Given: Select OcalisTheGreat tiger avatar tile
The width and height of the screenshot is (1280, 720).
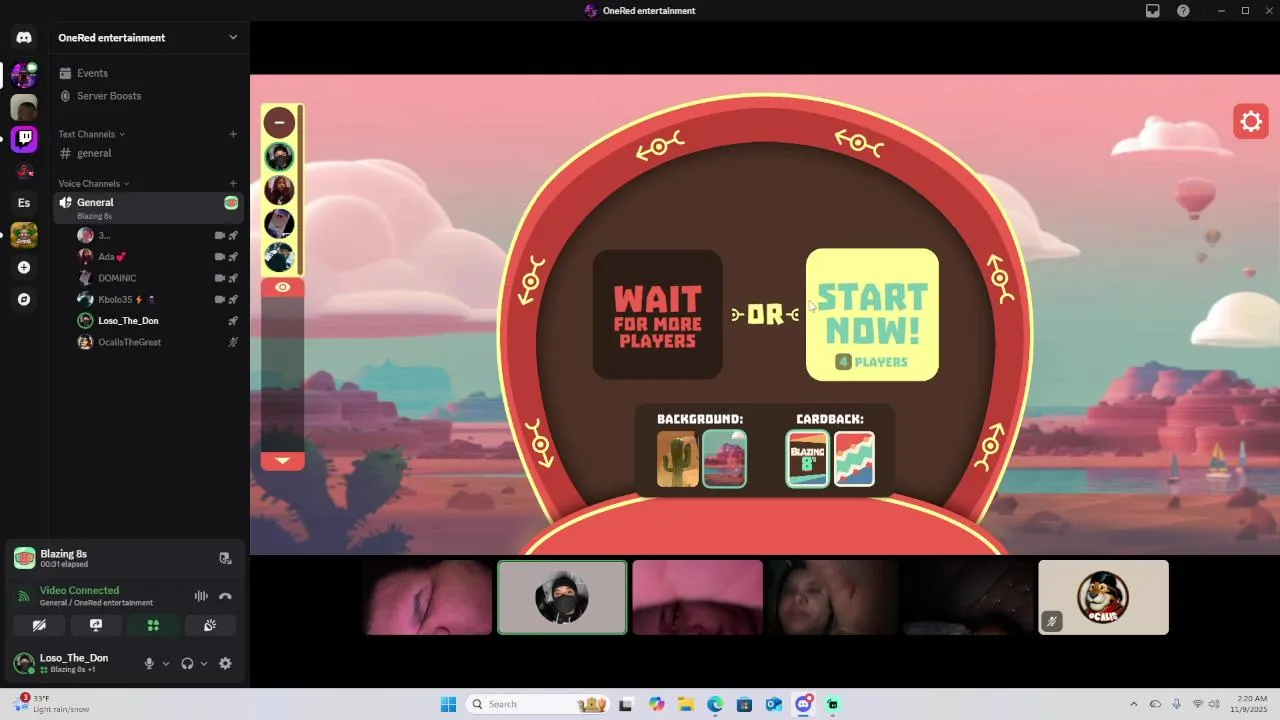Looking at the screenshot, I should pos(1103,597).
